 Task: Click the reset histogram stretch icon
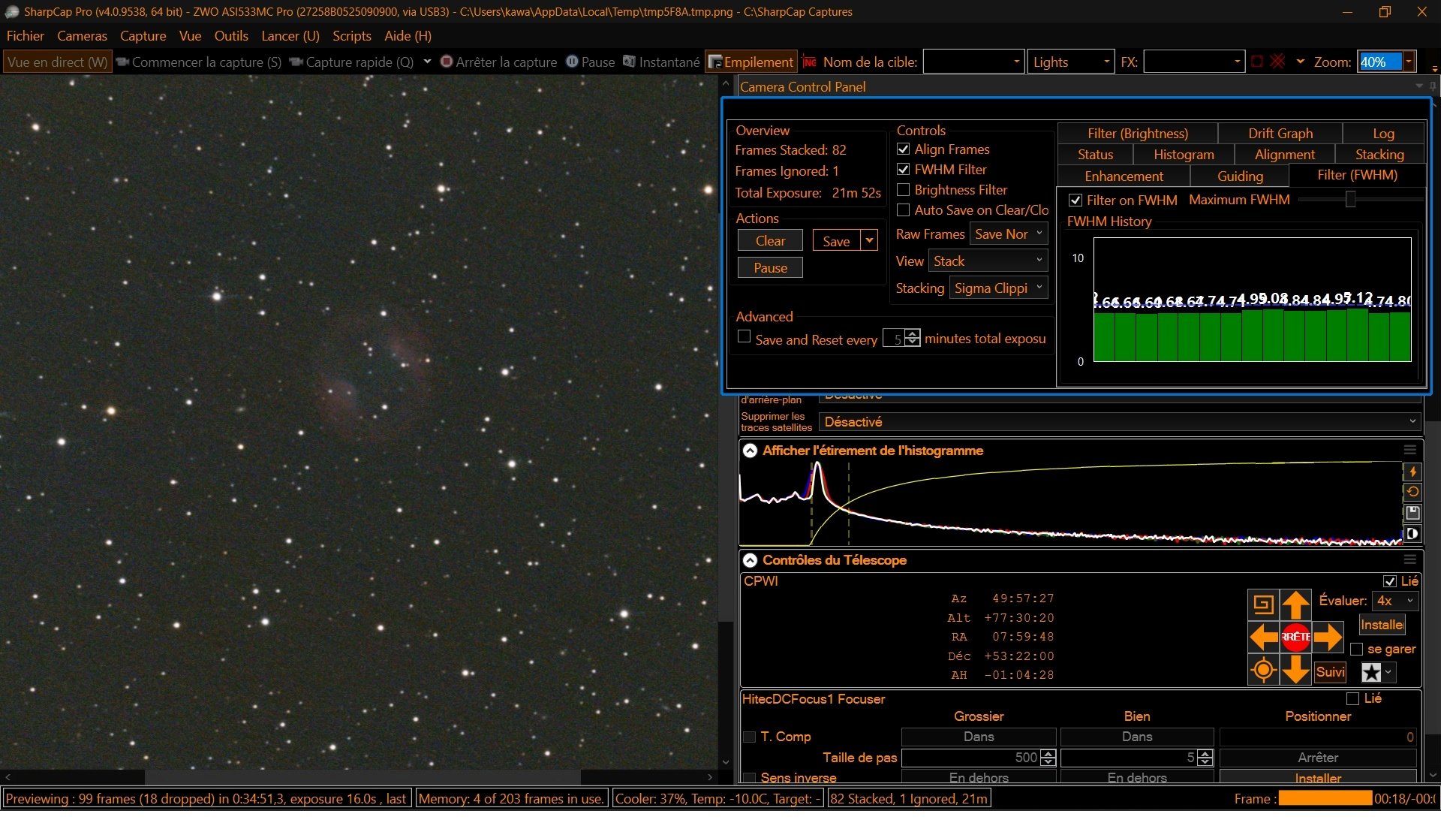tap(1412, 492)
